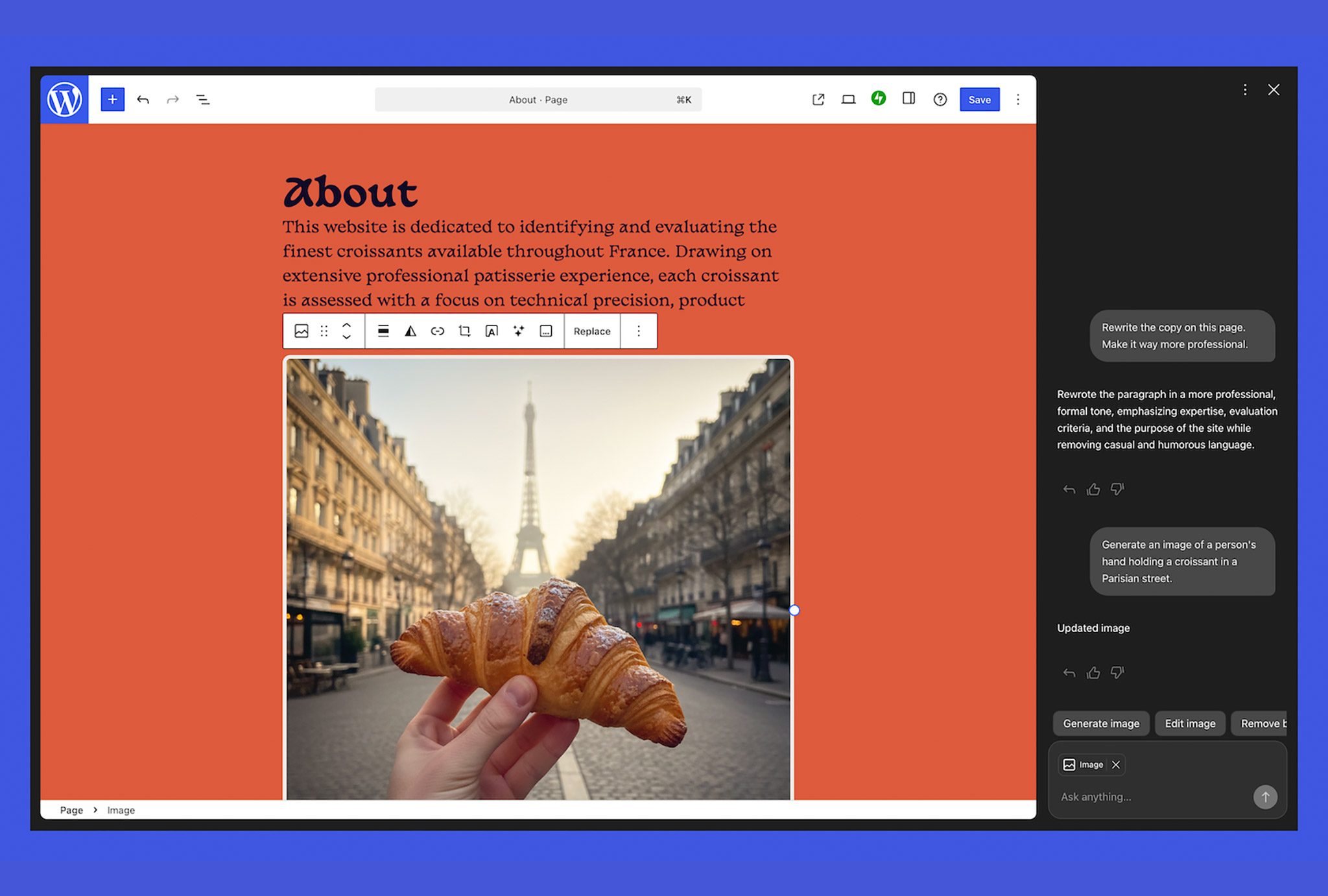Image resolution: width=1328 pixels, height=896 pixels.
Task: Apply a duotone filter to the image
Action: 410,331
